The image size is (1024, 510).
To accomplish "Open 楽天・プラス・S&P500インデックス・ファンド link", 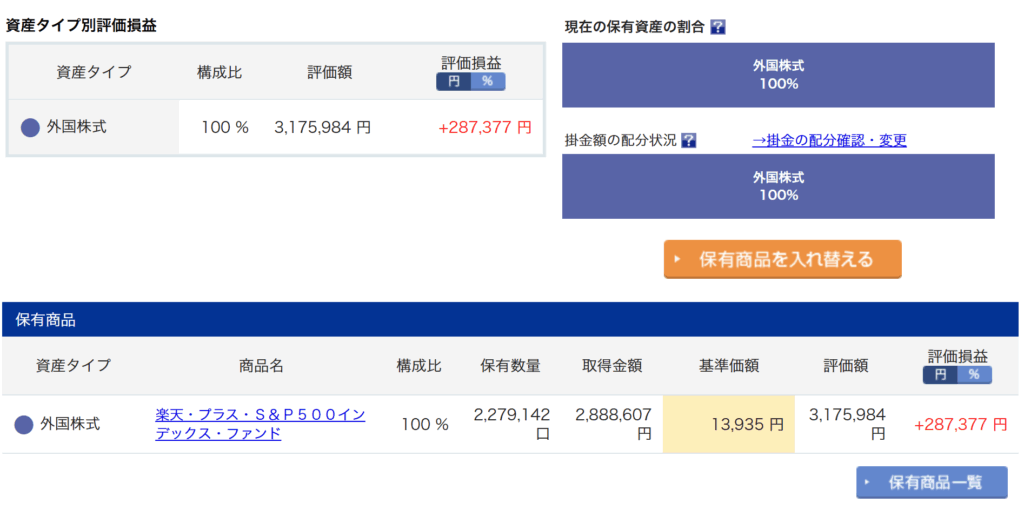I will [260, 424].
